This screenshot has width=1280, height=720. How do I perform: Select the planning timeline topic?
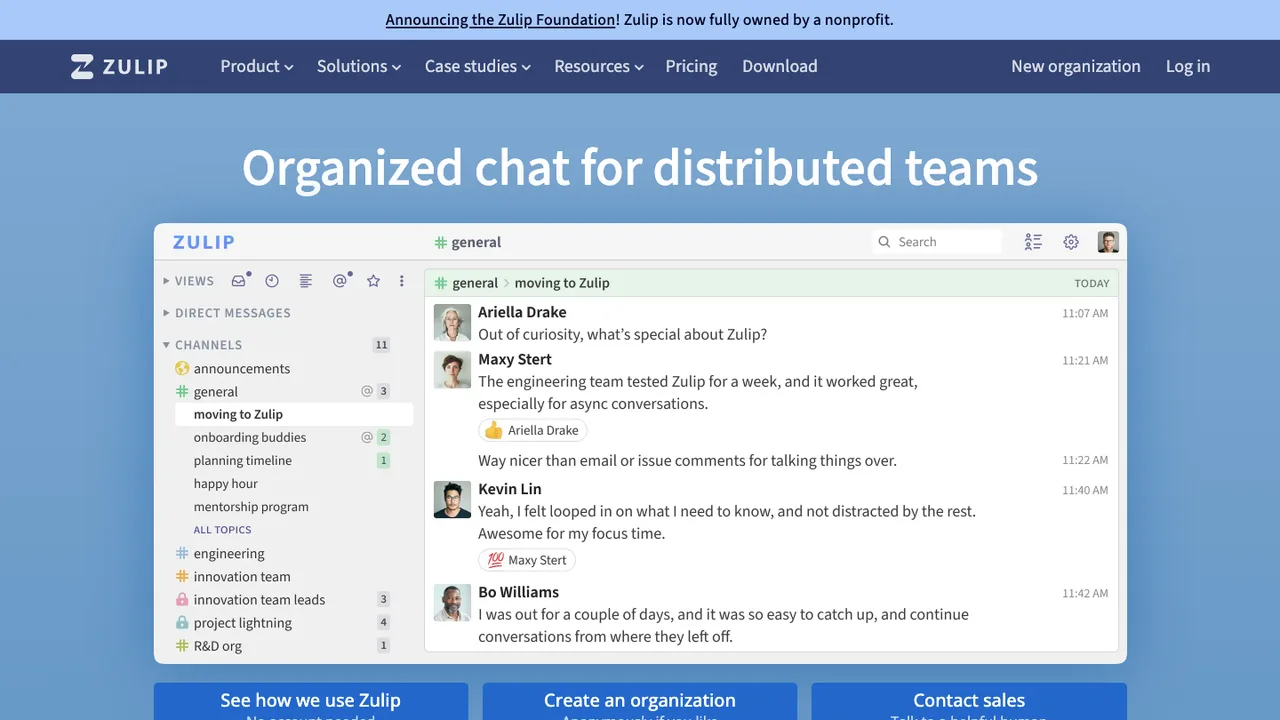243,461
